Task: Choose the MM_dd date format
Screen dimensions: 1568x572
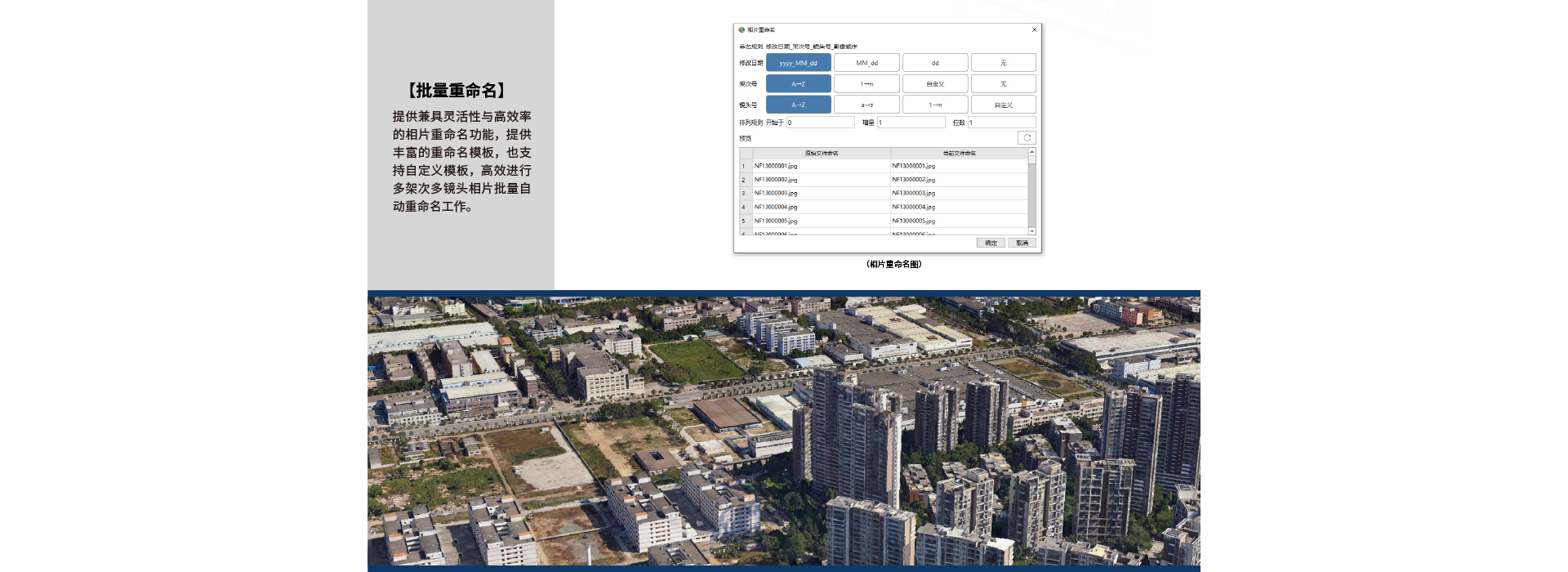Action: 866,63
